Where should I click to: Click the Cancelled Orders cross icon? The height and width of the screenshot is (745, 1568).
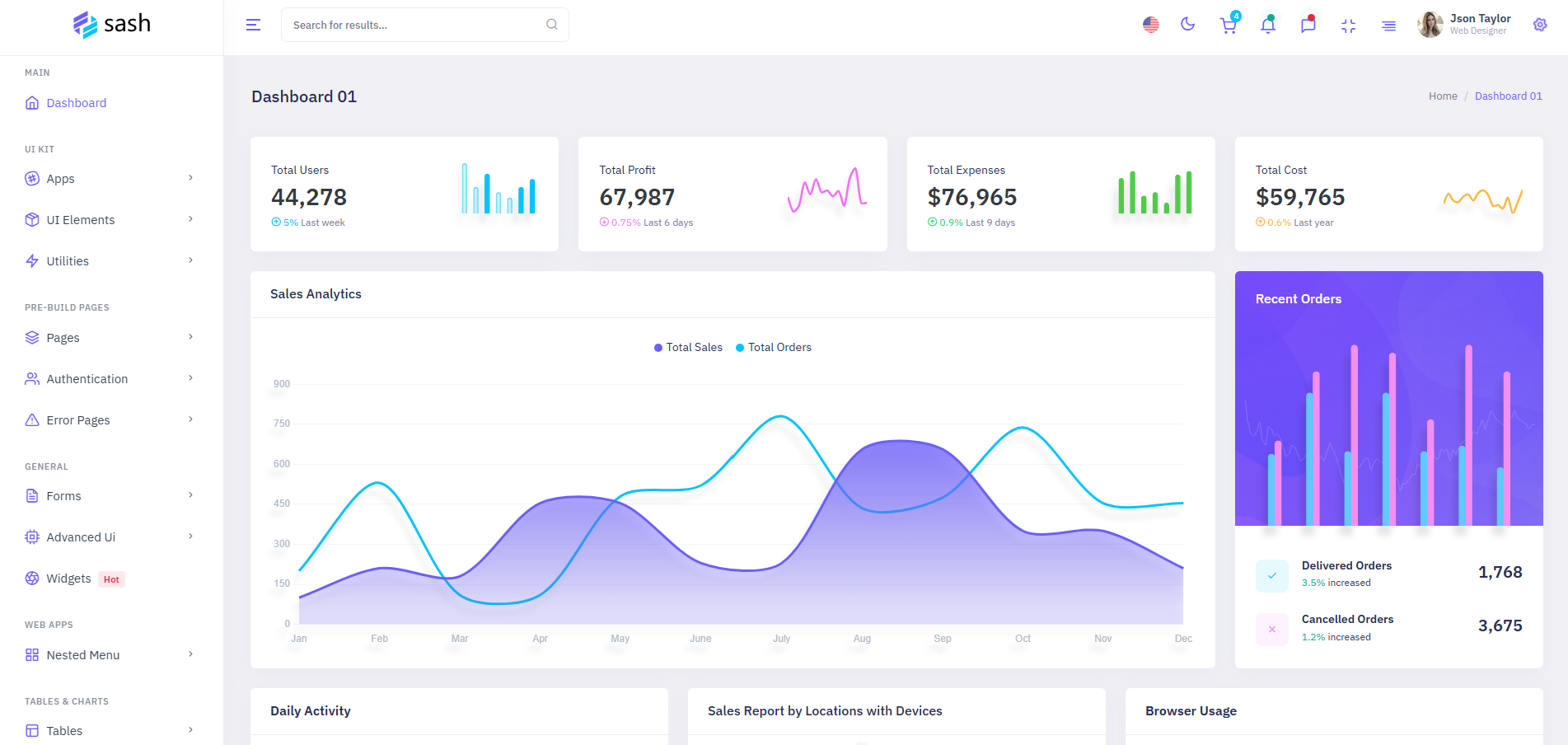pos(1272,630)
